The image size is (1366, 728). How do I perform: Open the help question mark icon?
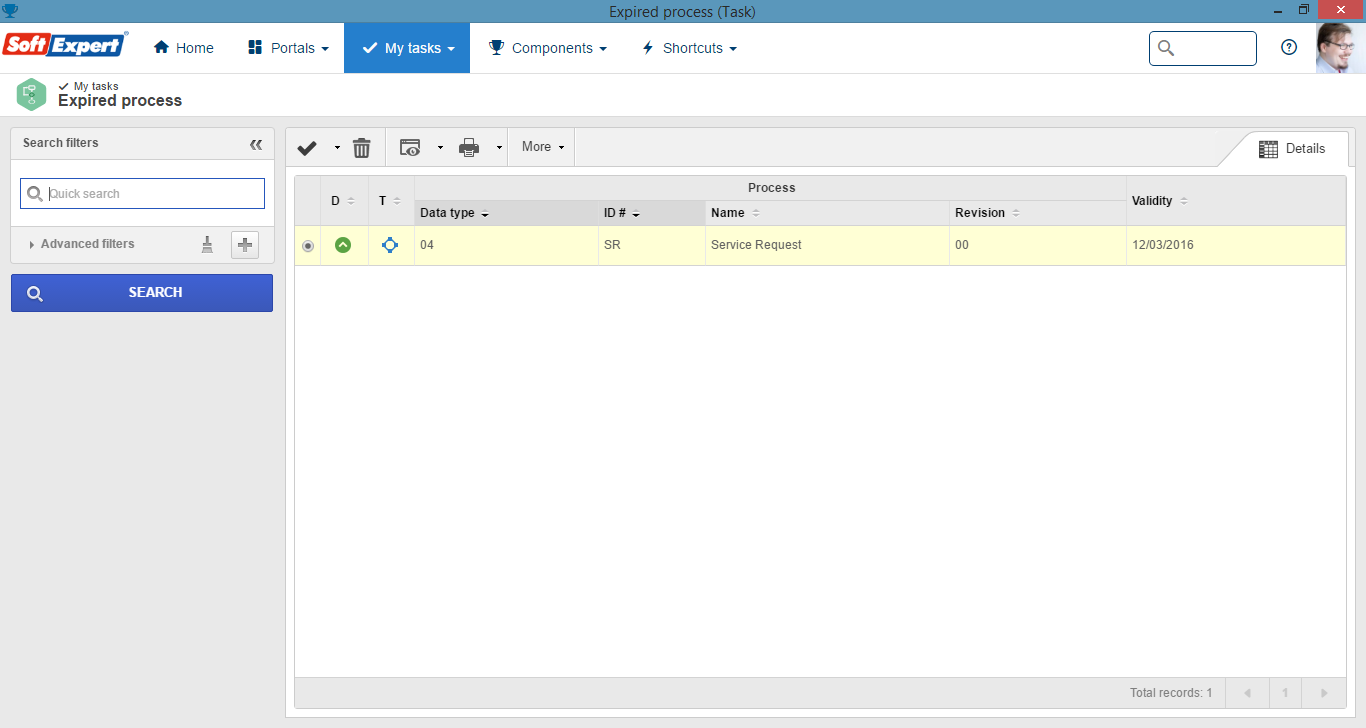click(x=1289, y=48)
